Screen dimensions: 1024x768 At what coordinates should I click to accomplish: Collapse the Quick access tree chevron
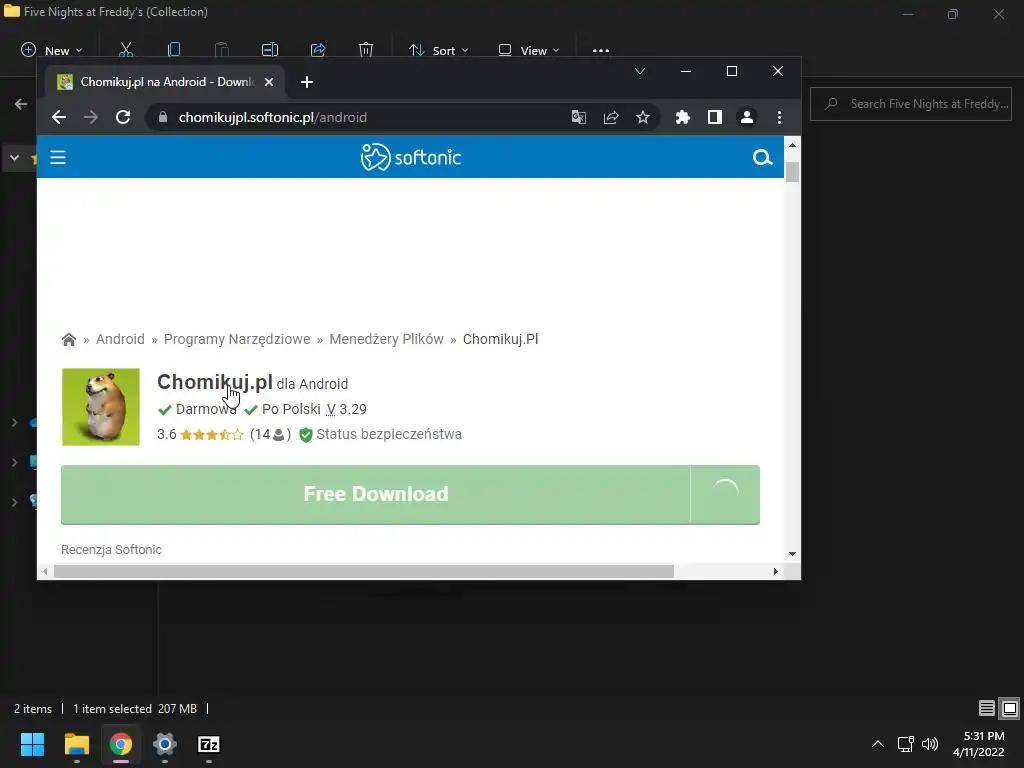pos(14,158)
